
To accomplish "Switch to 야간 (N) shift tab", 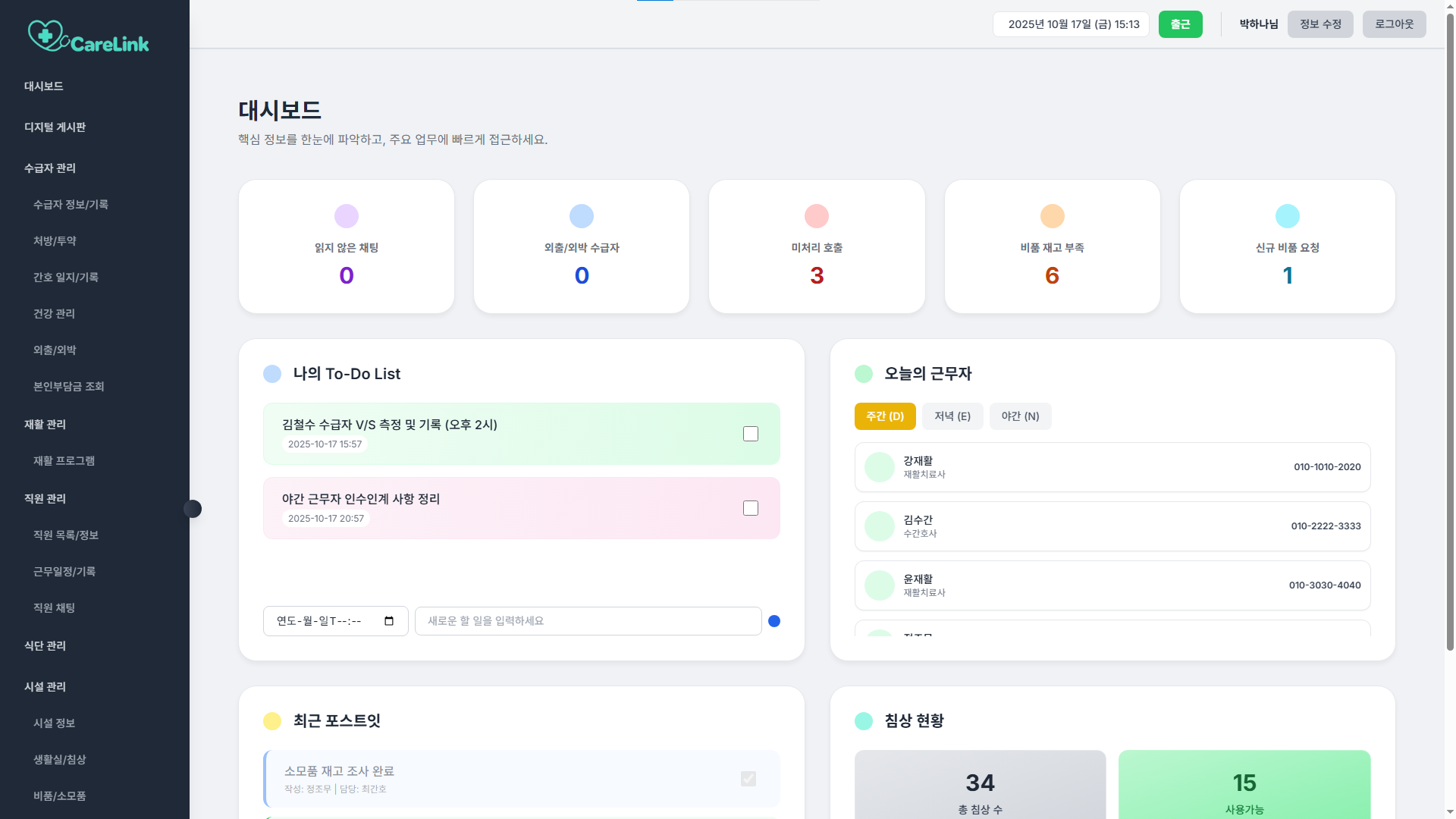I will [1021, 416].
